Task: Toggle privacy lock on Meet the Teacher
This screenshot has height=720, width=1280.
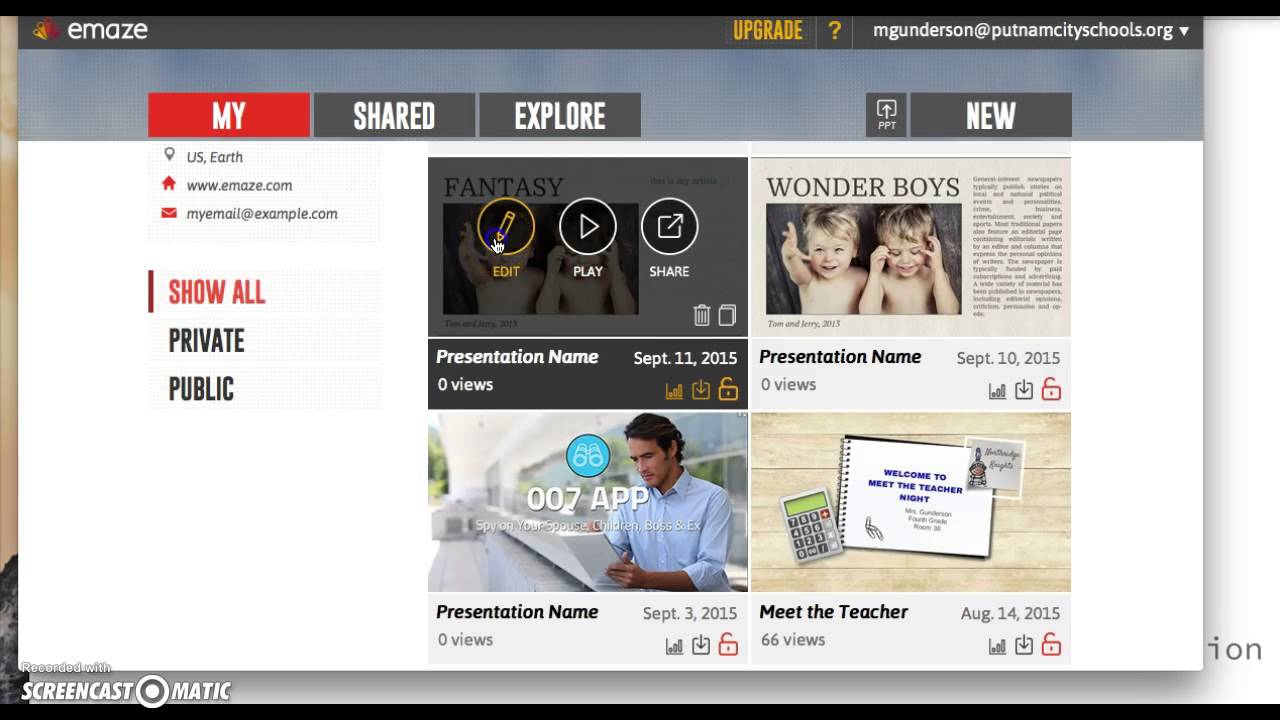Action: tap(1051, 646)
